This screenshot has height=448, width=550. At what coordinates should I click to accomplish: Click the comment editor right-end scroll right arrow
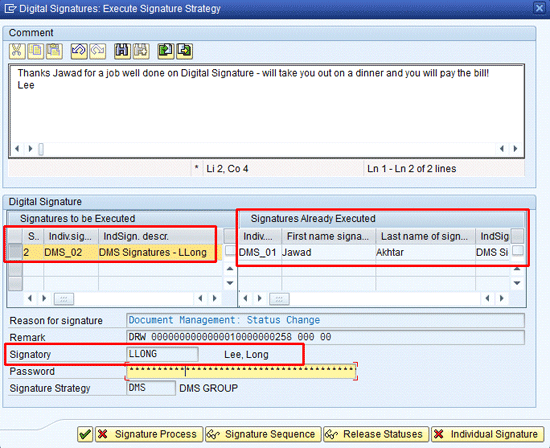click(515, 149)
